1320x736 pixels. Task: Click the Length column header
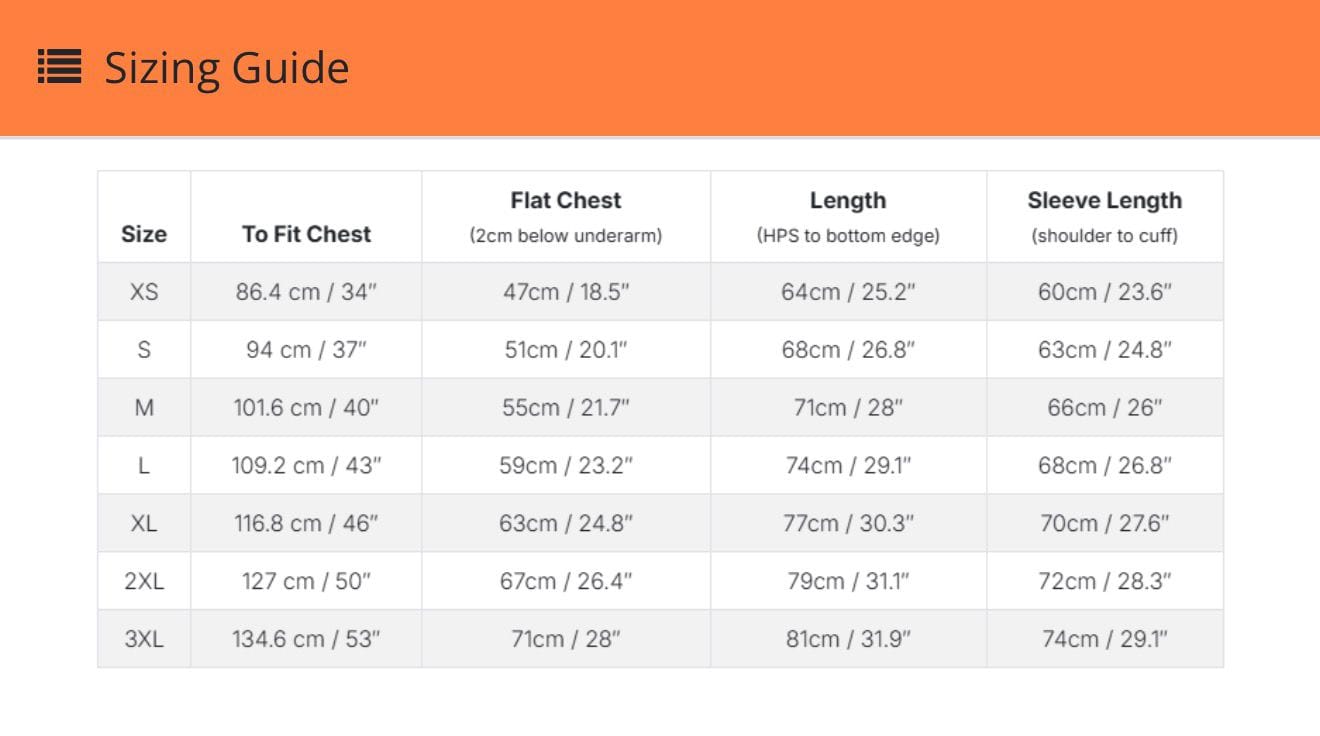pos(848,201)
